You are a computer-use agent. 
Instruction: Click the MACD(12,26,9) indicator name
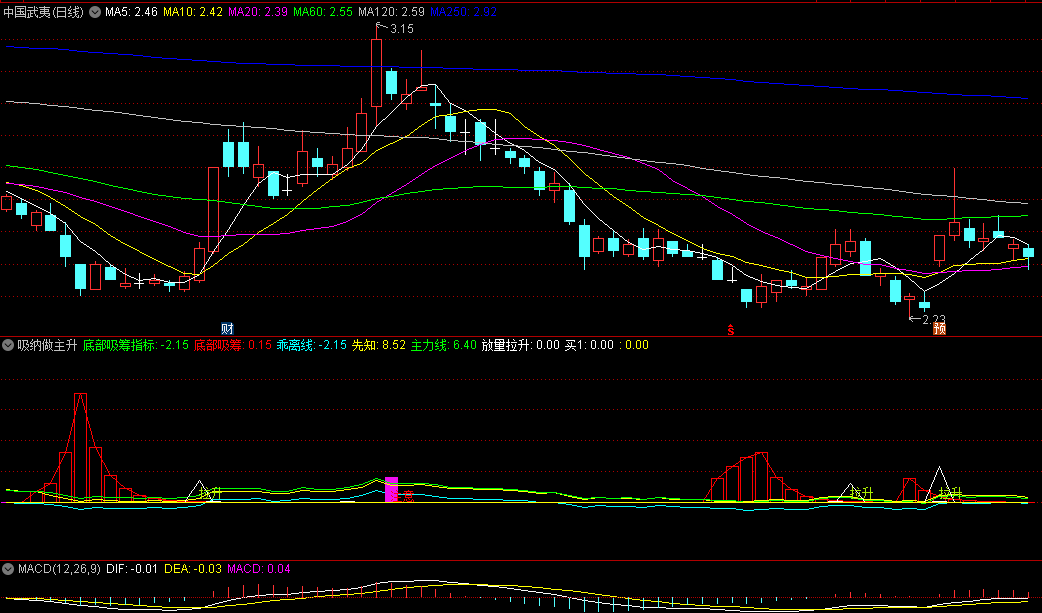click(59, 569)
